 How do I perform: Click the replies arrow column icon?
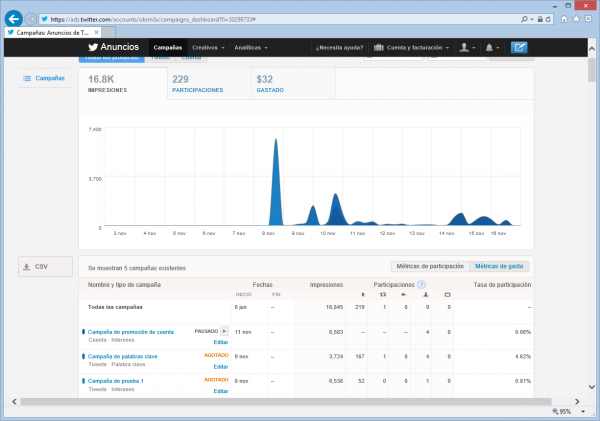(x=403, y=294)
